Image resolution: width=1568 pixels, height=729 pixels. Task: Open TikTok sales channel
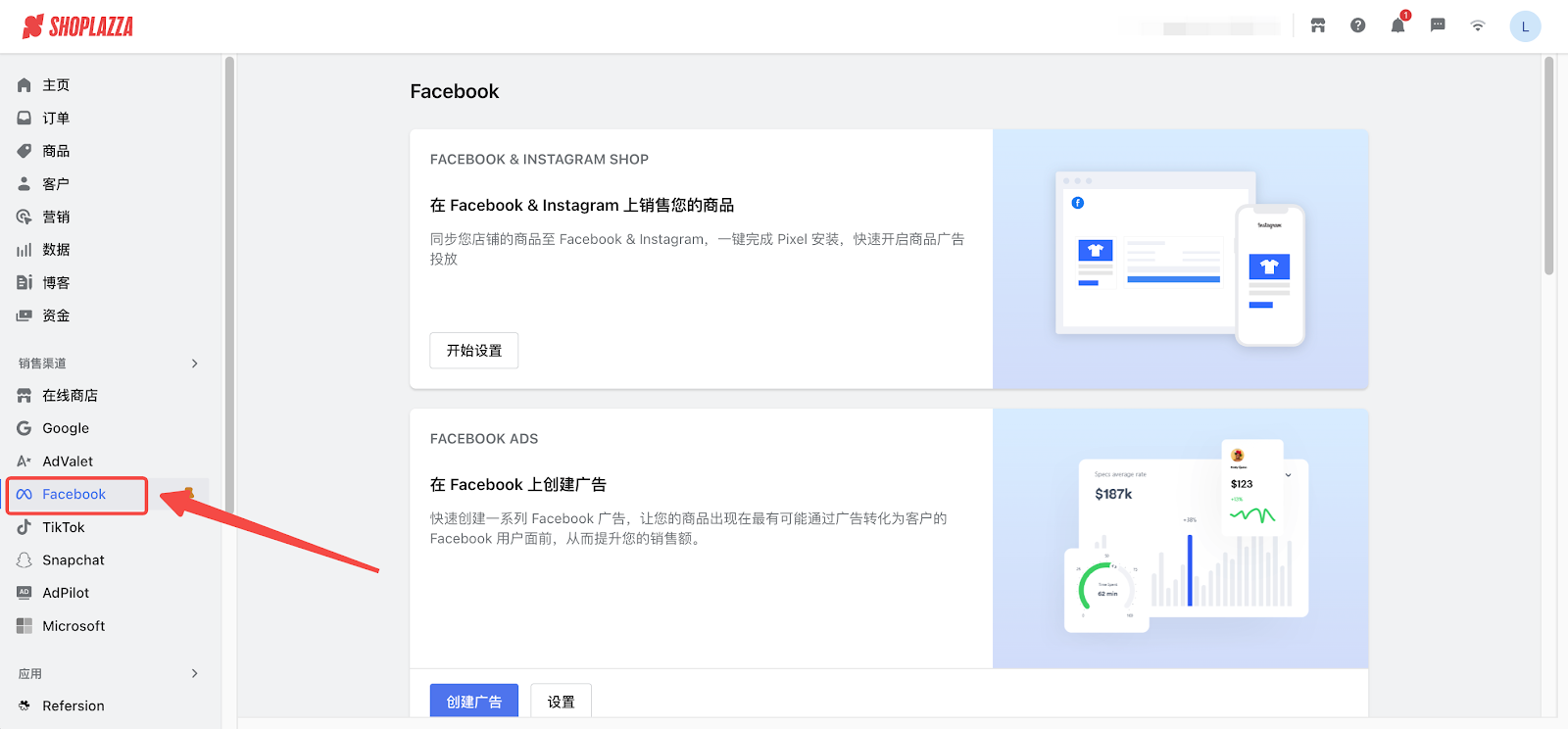[x=63, y=527]
